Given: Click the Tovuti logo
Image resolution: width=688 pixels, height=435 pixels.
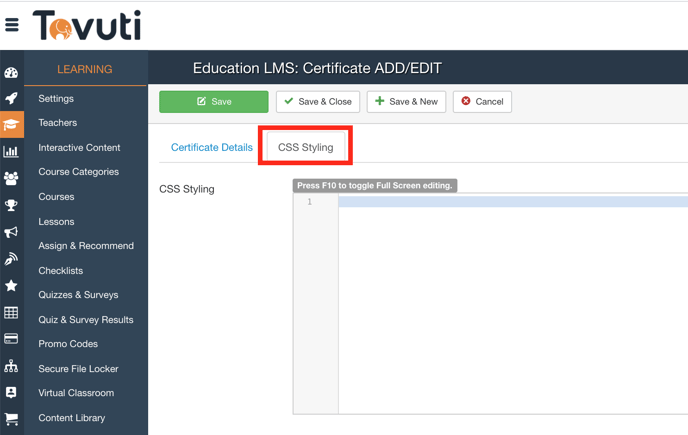Looking at the screenshot, I should (x=87, y=25).
